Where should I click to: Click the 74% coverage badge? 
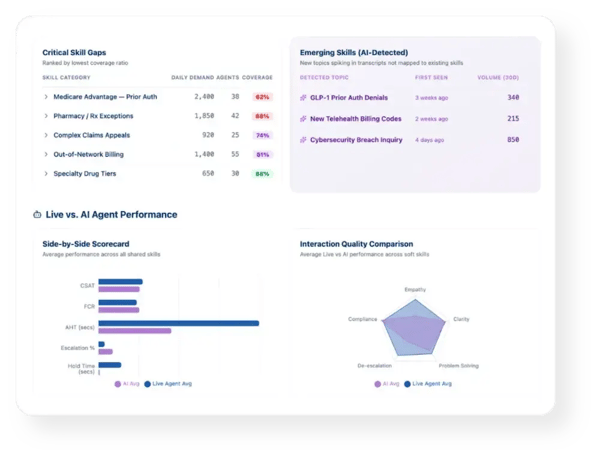coord(262,135)
